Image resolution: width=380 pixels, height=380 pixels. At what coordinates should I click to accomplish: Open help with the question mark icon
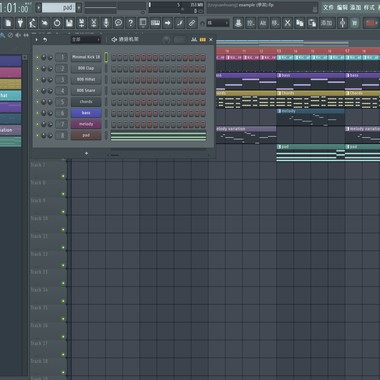coord(131,23)
